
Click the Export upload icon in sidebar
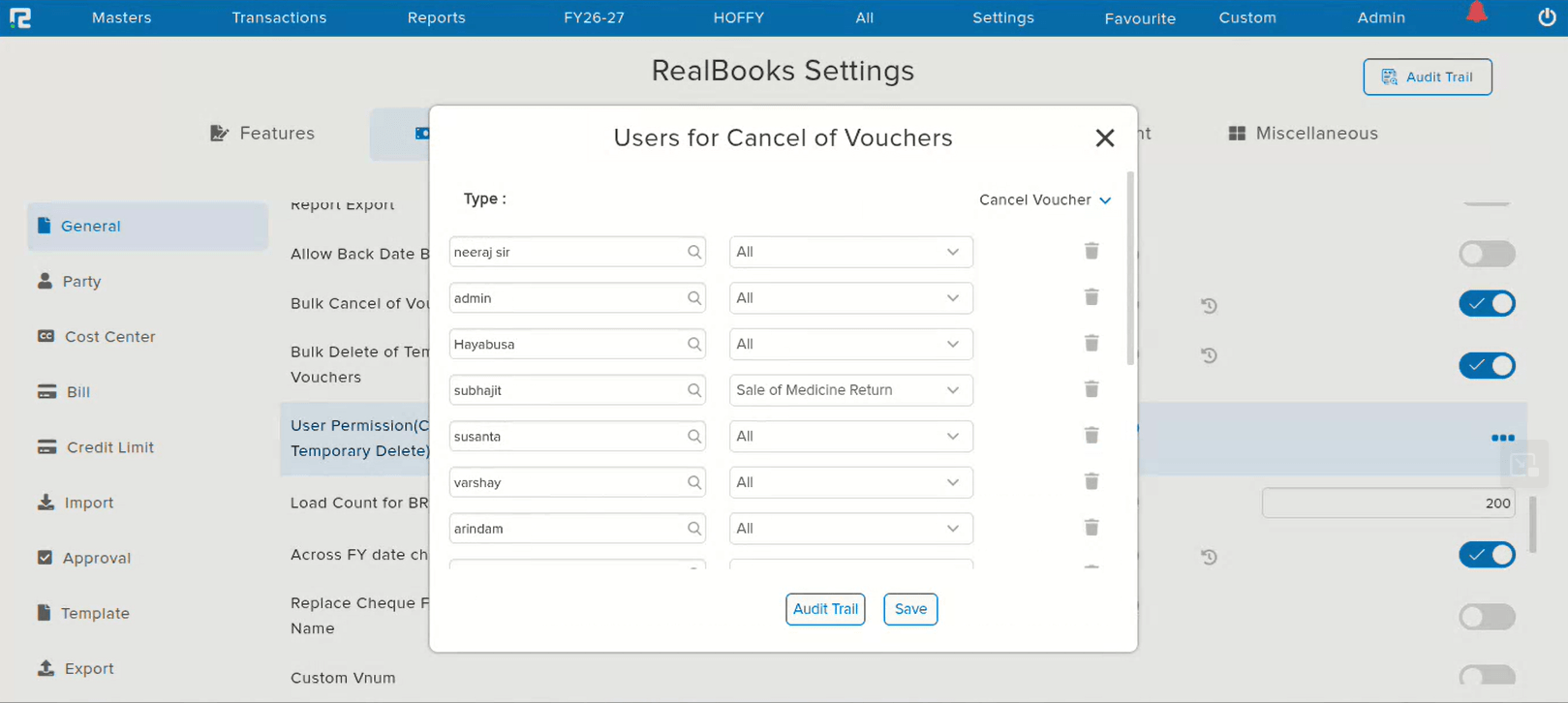[46, 668]
